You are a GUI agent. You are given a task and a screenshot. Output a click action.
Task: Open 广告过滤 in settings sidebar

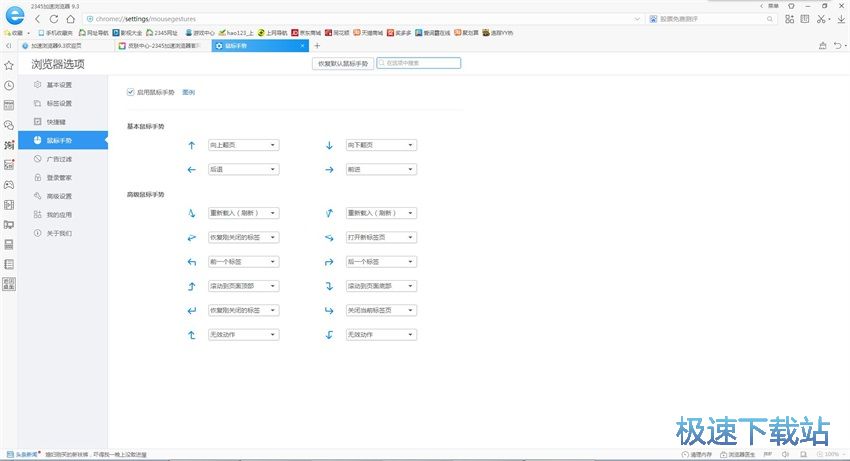point(63,159)
